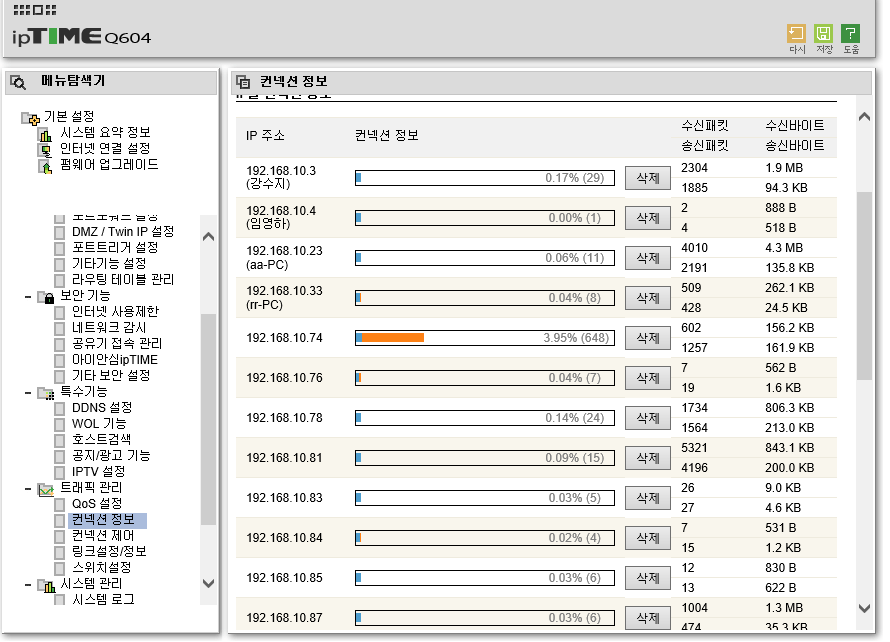Open the 도움 (help) icon

tap(850, 33)
